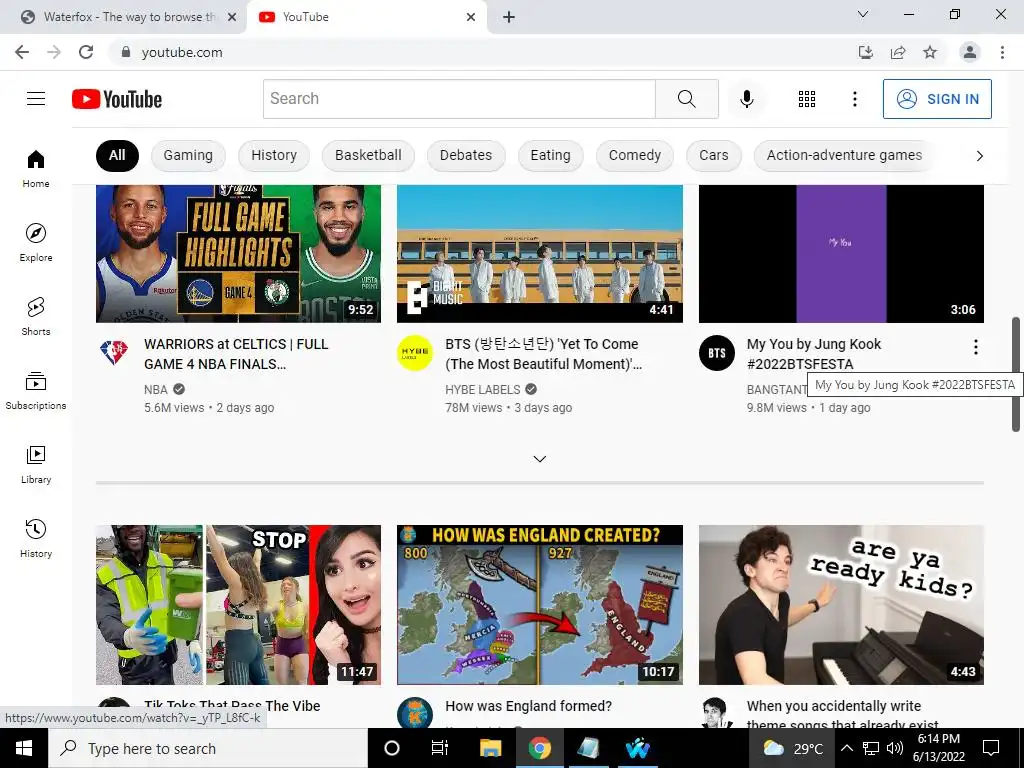Open Subscriptions in the sidebar
The height and width of the screenshot is (768, 1024).
point(36,391)
